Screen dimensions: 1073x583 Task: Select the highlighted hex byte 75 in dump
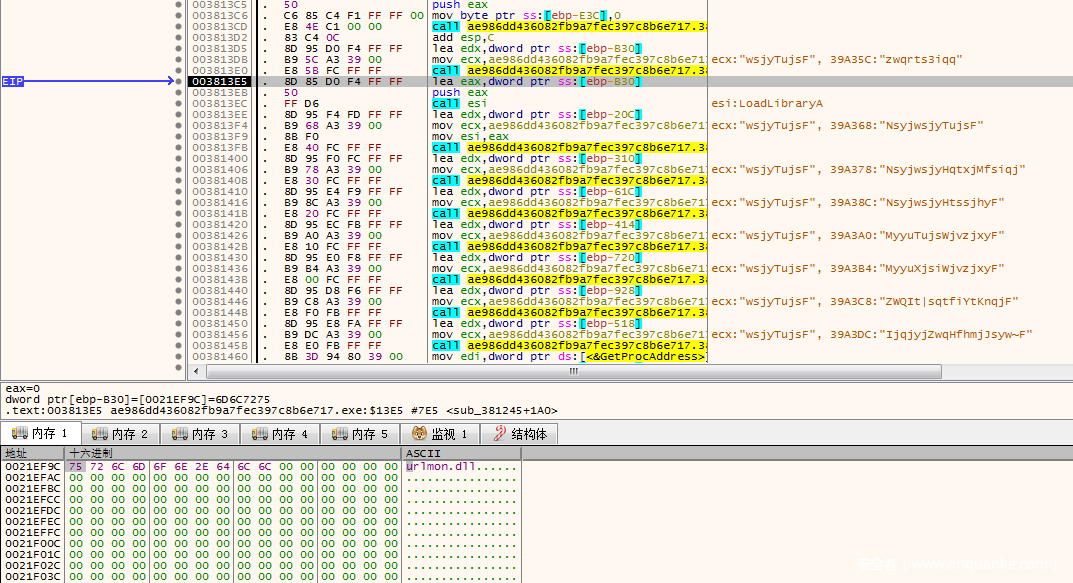coord(74,467)
